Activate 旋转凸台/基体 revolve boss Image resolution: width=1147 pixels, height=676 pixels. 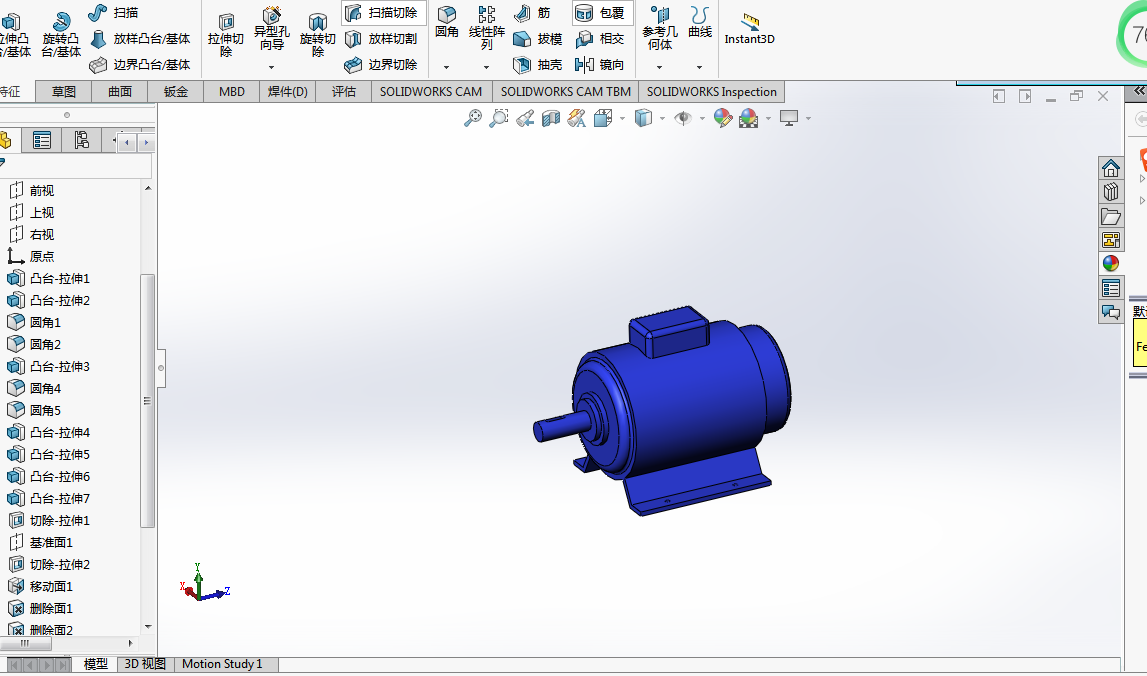pyautogui.click(x=61, y=33)
